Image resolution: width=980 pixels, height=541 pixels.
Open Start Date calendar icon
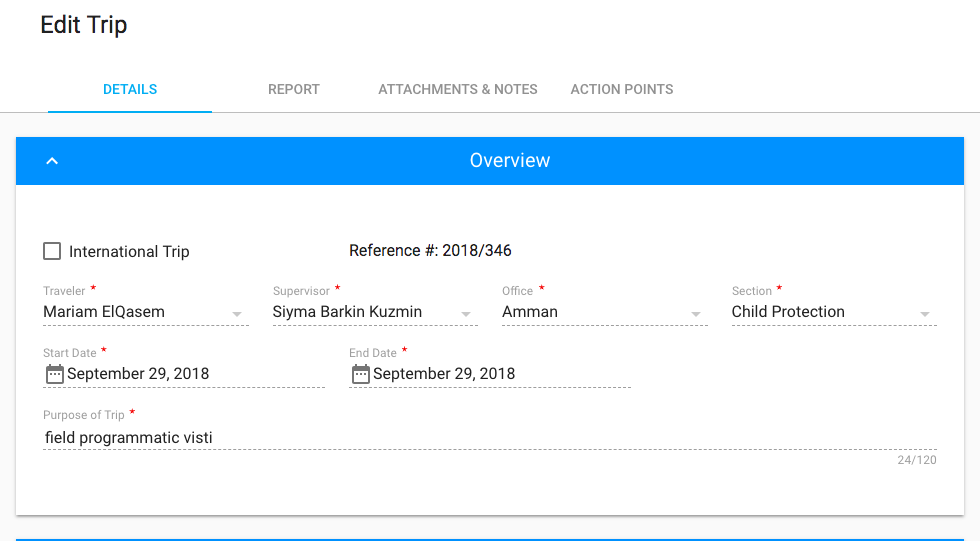55,374
